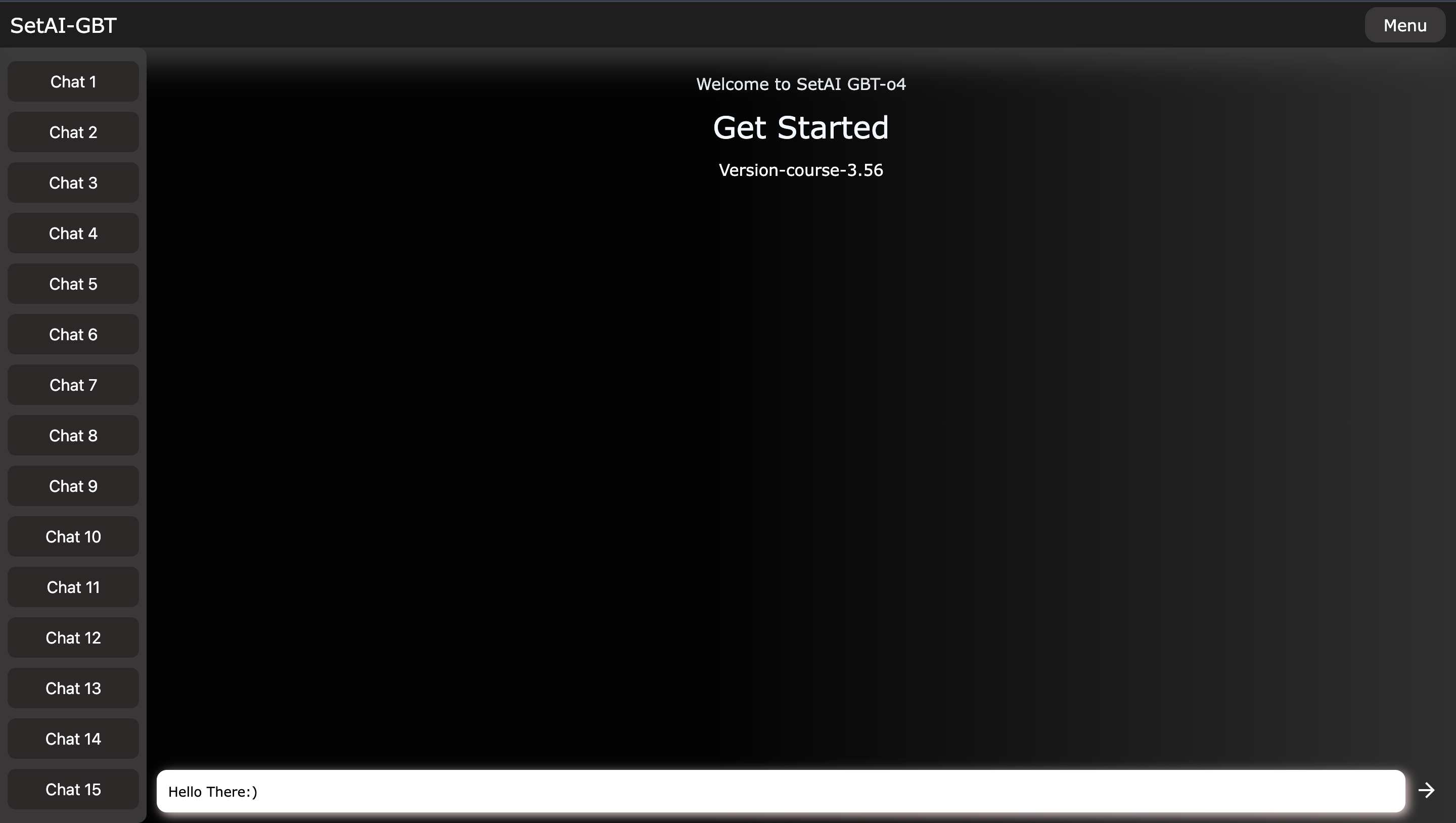Open the Chat 13 entry
1456x823 pixels.
pos(73,689)
